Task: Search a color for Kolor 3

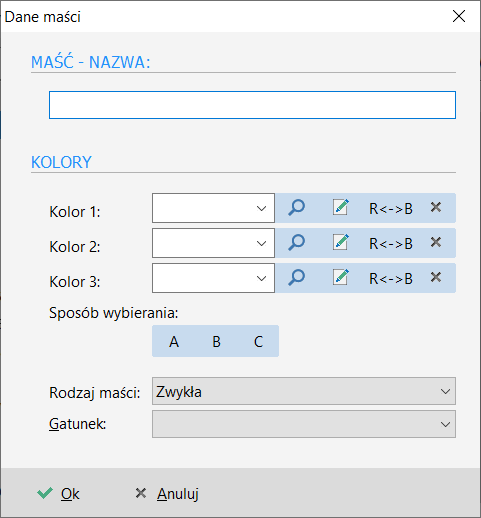Action: pos(296,278)
